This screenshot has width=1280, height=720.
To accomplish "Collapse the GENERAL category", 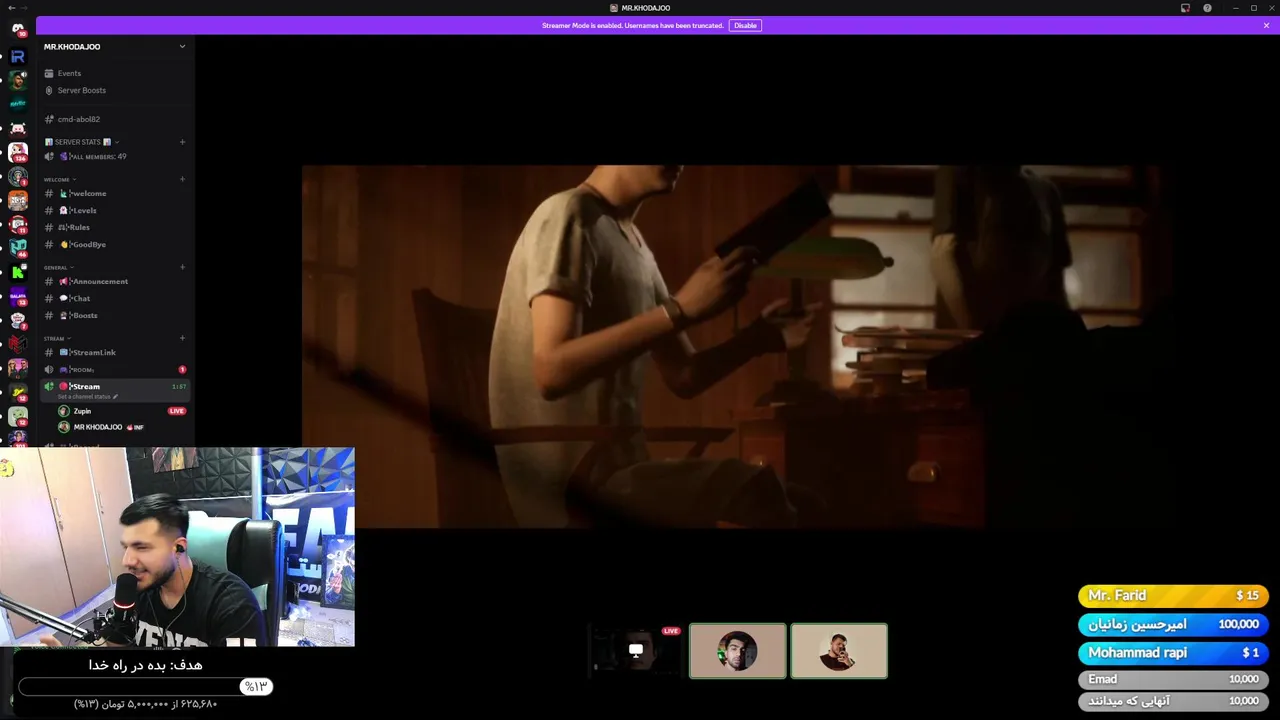I will pos(58,267).
